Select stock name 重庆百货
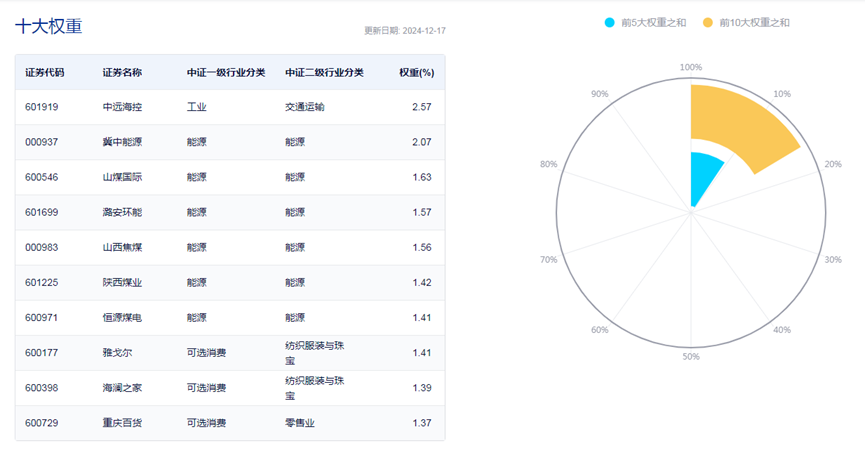This screenshot has height=453, width=865. tap(122, 423)
